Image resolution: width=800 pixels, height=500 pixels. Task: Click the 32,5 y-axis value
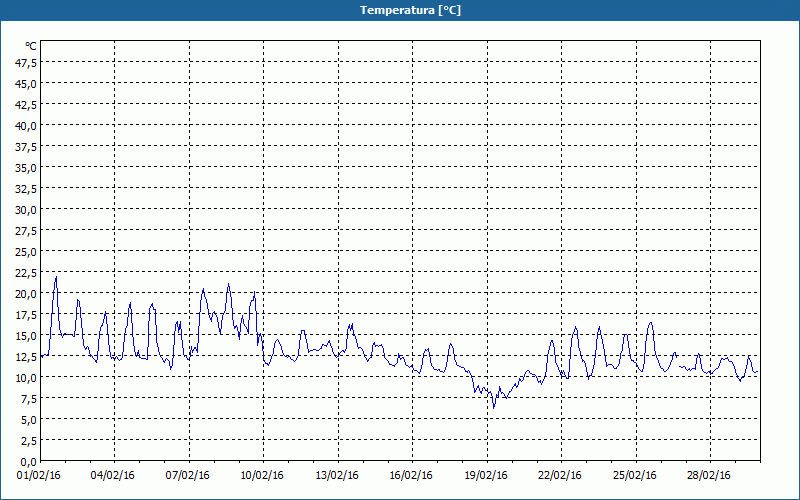click(26, 189)
